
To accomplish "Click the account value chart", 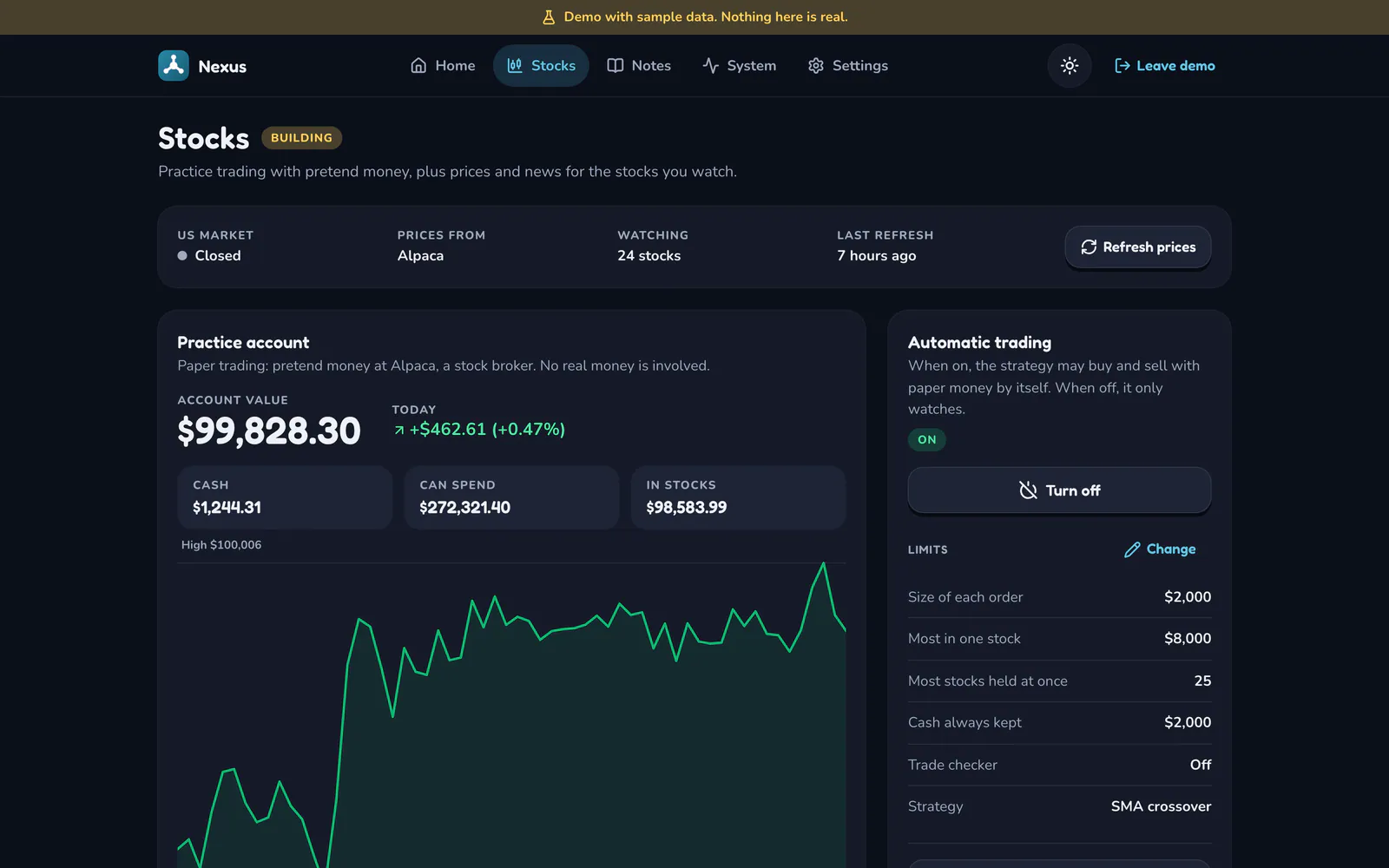I will (511, 715).
